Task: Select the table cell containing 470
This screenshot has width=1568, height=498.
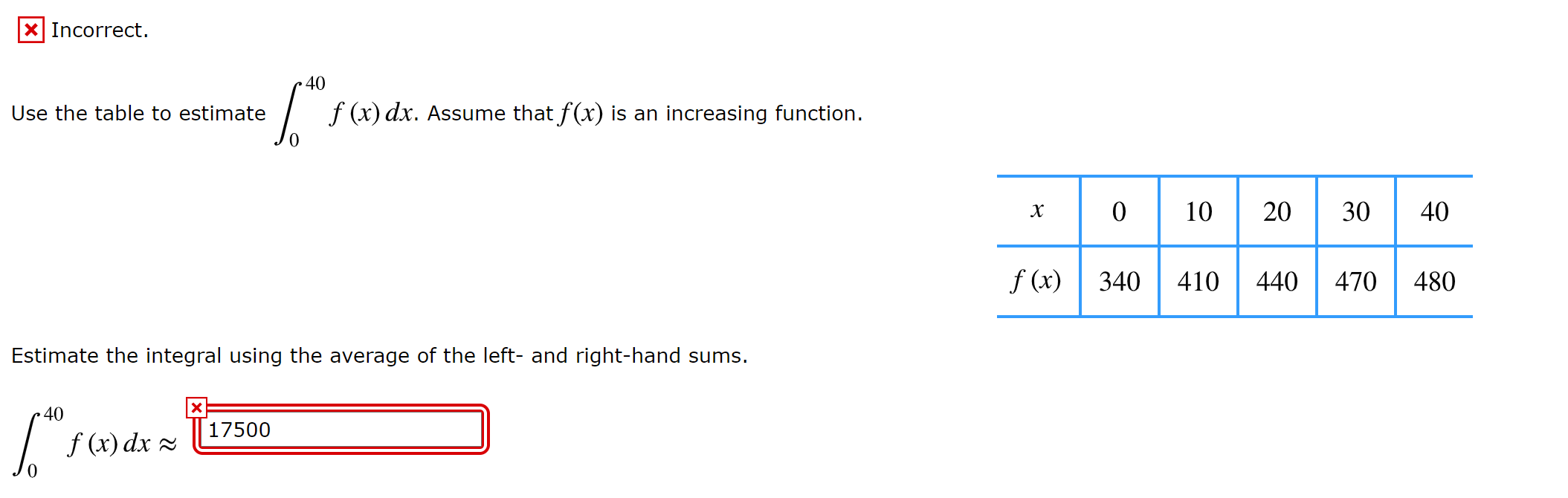Action: coord(1355,281)
